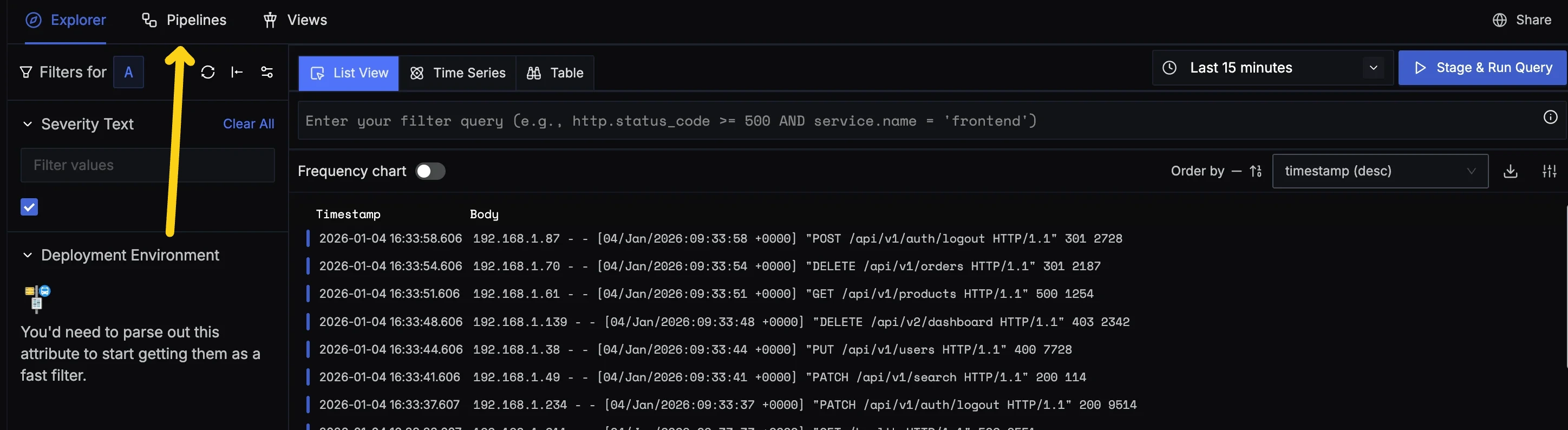Focus the filter query input field
This screenshot has height=430, width=1568.
(913, 121)
